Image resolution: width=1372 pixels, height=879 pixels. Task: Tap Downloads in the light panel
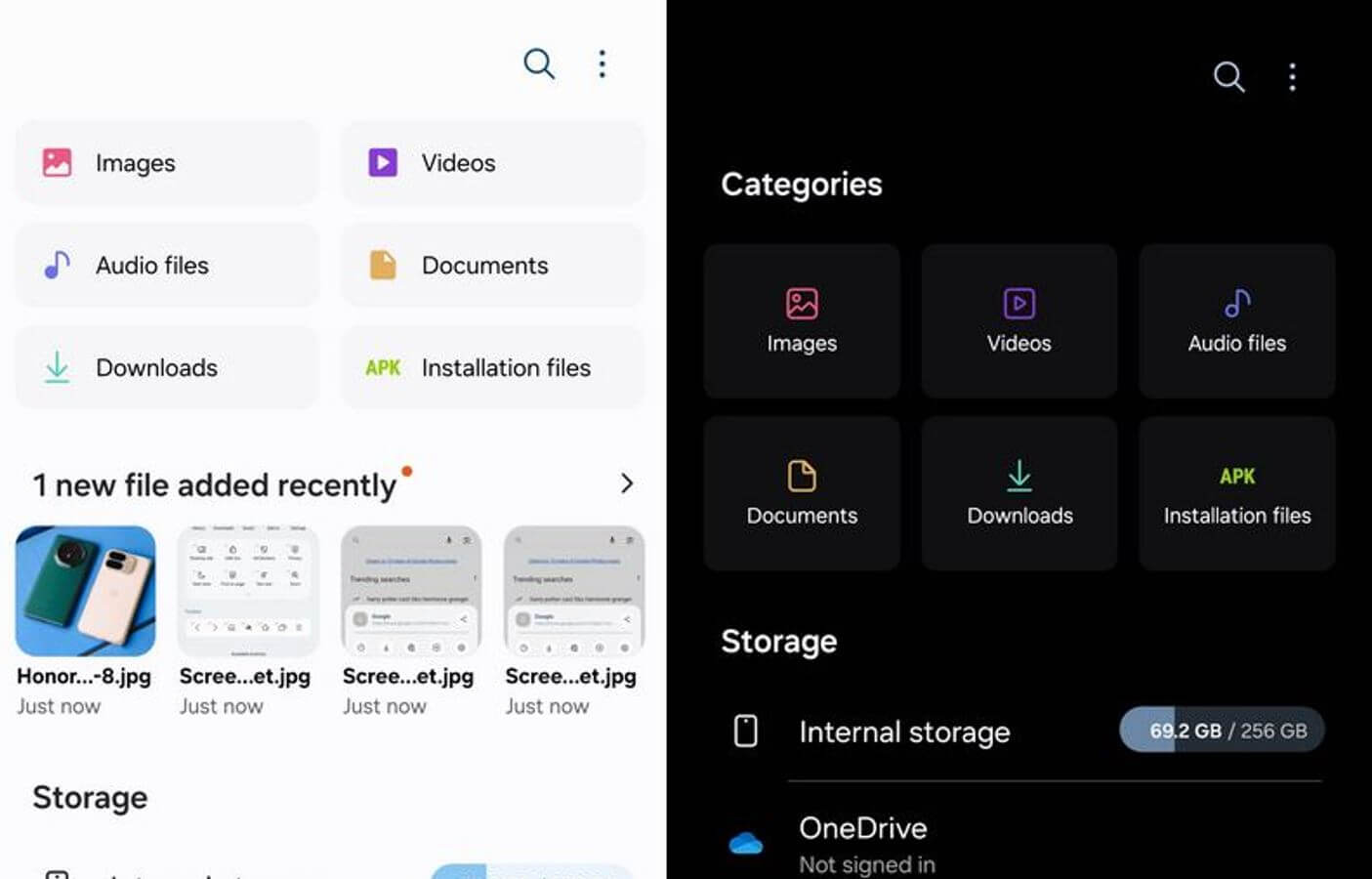[x=167, y=368]
